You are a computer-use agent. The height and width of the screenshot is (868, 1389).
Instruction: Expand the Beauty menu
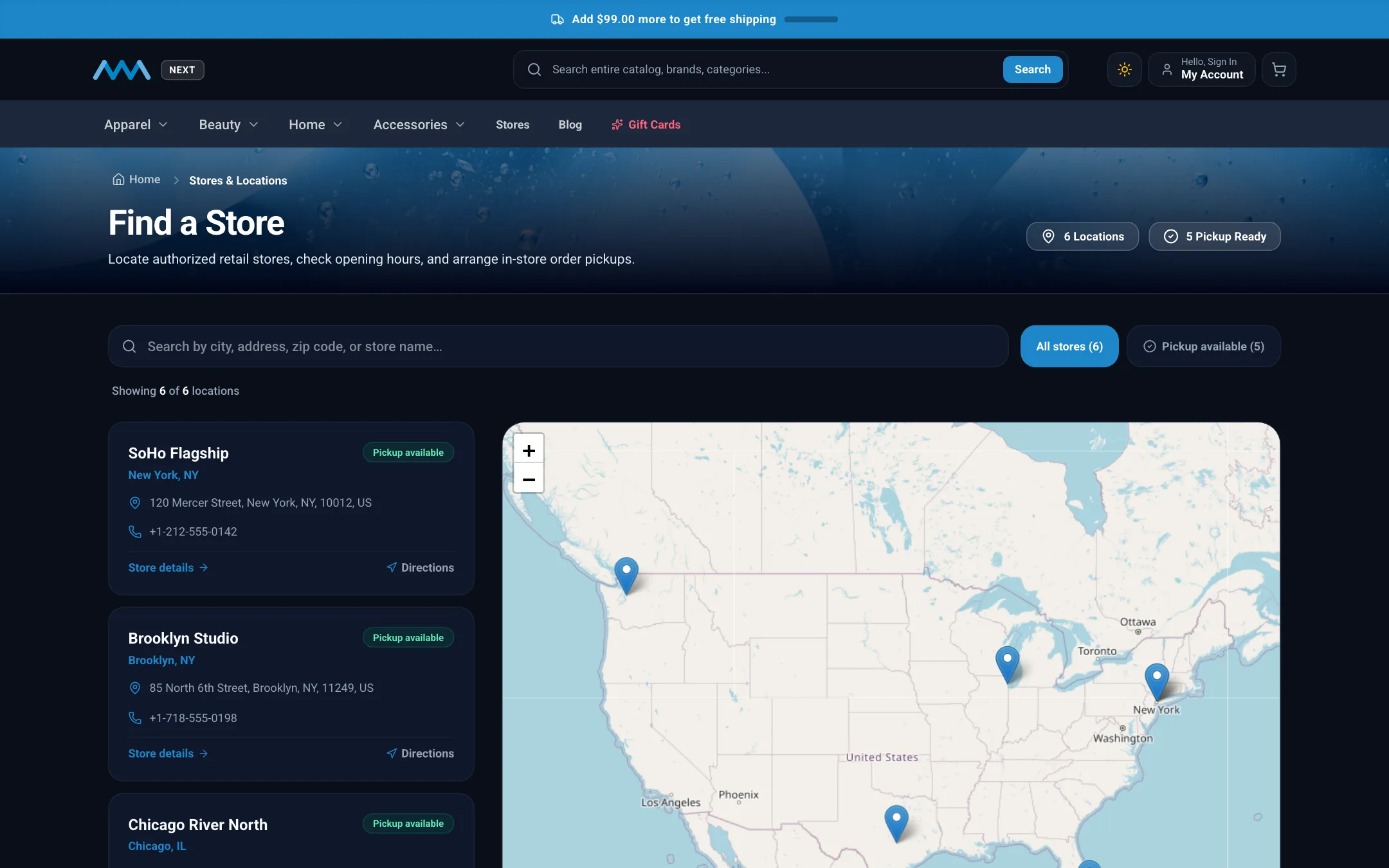[228, 125]
